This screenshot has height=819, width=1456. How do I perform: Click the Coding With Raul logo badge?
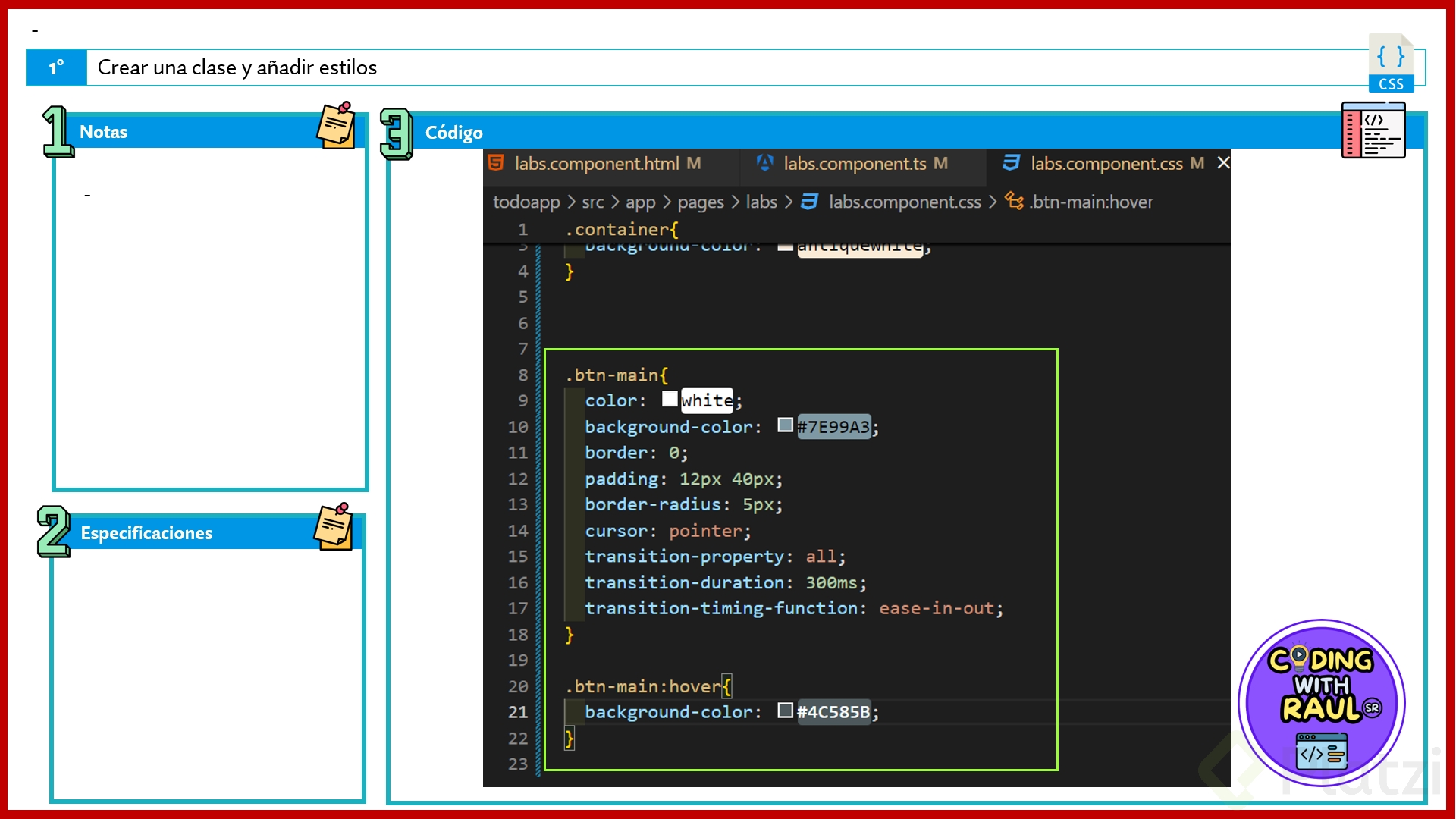click(1321, 702)
